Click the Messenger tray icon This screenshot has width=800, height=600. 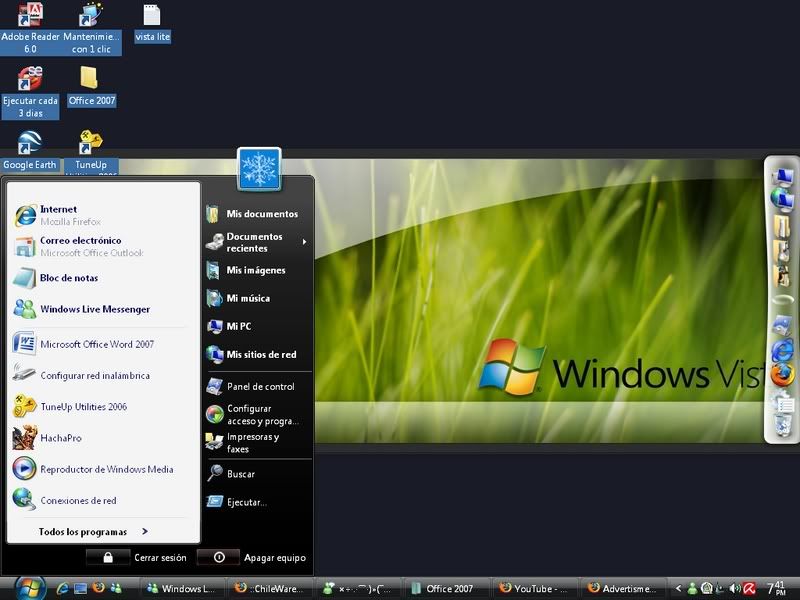tap(692, 589)
